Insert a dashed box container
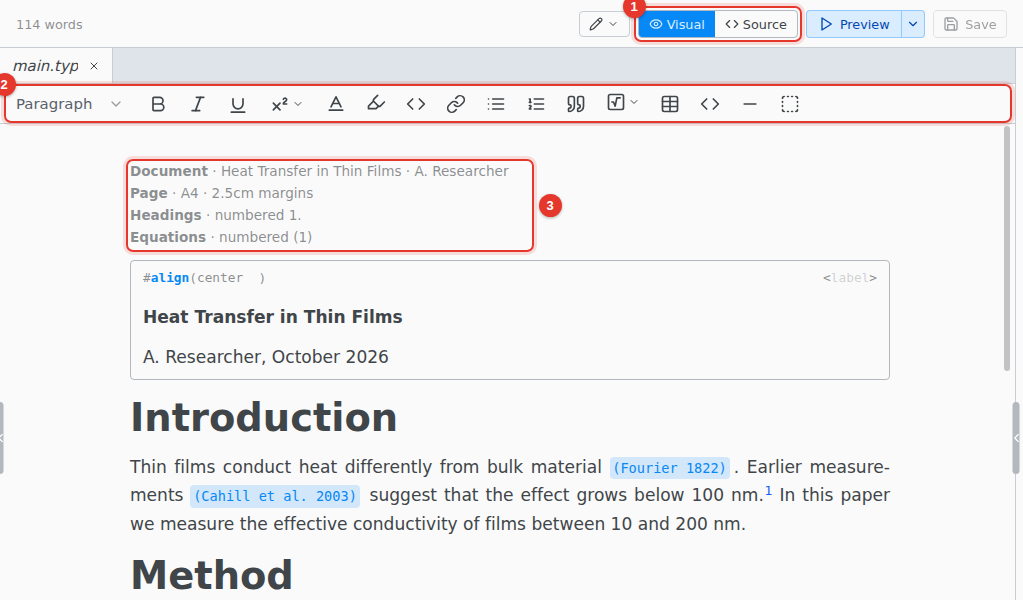This screenshot has height=600, width=1023. point(789,104)
